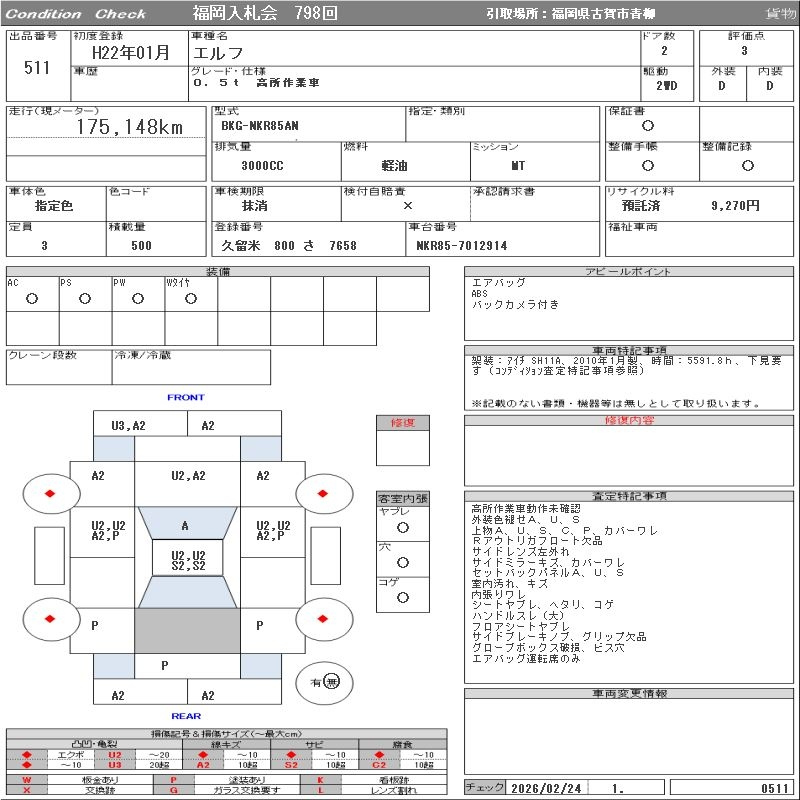
Task: Click the lot number 511
Action: click(37, 68)
